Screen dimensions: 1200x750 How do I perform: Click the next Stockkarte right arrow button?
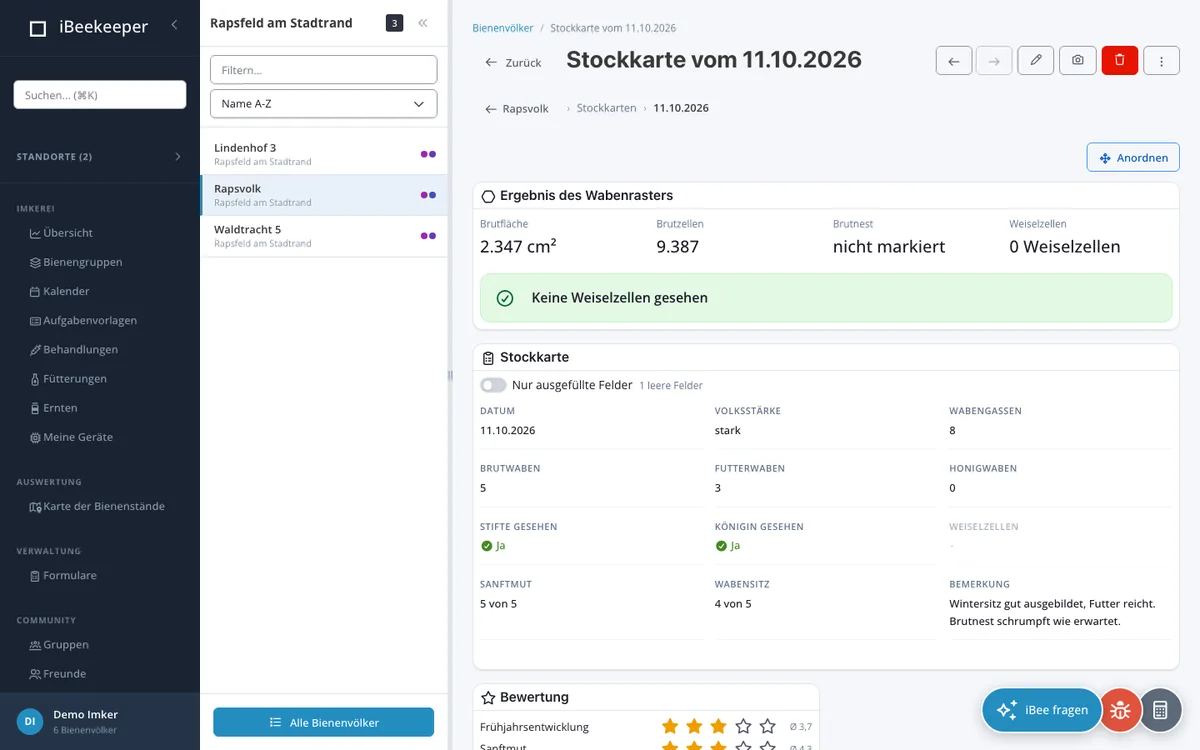click(994, 61)
